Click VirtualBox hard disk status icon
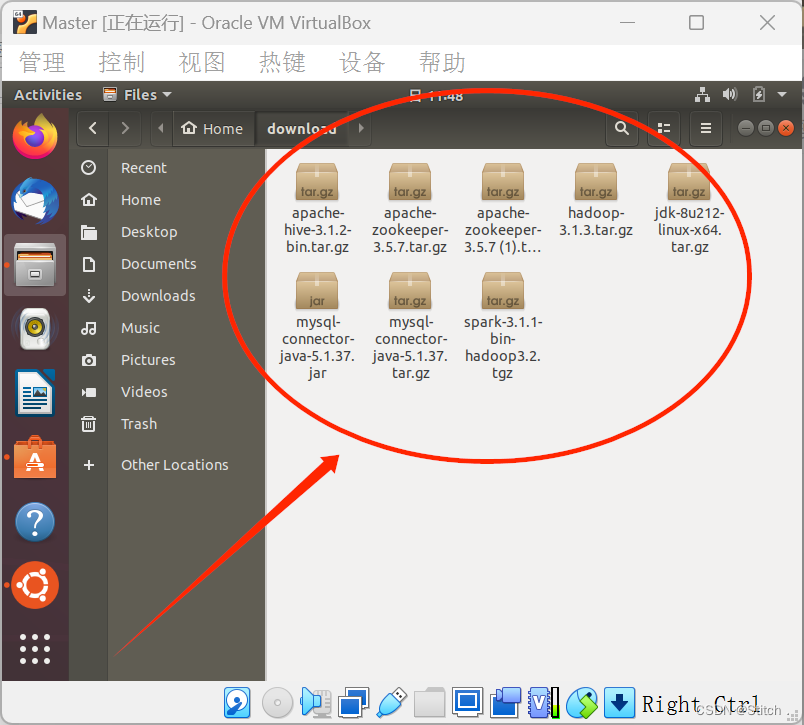 tap(237, 702)
